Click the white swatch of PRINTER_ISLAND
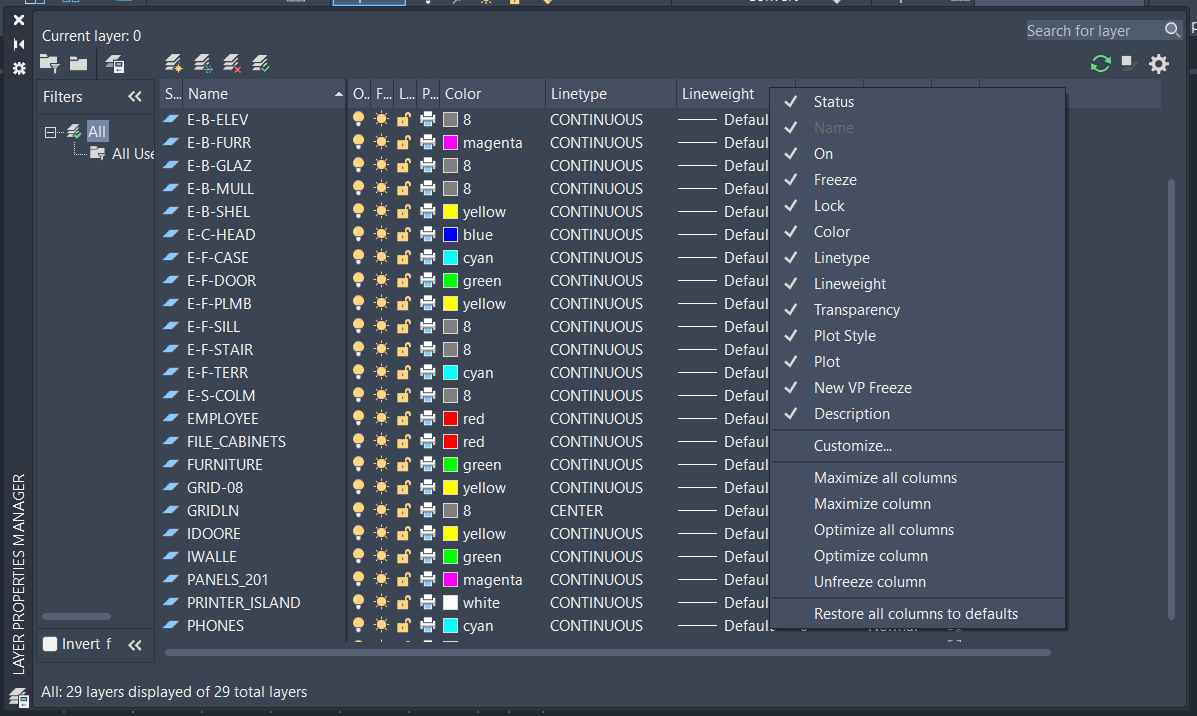The width and height of the screenshot is (1197, 716). 450,602
